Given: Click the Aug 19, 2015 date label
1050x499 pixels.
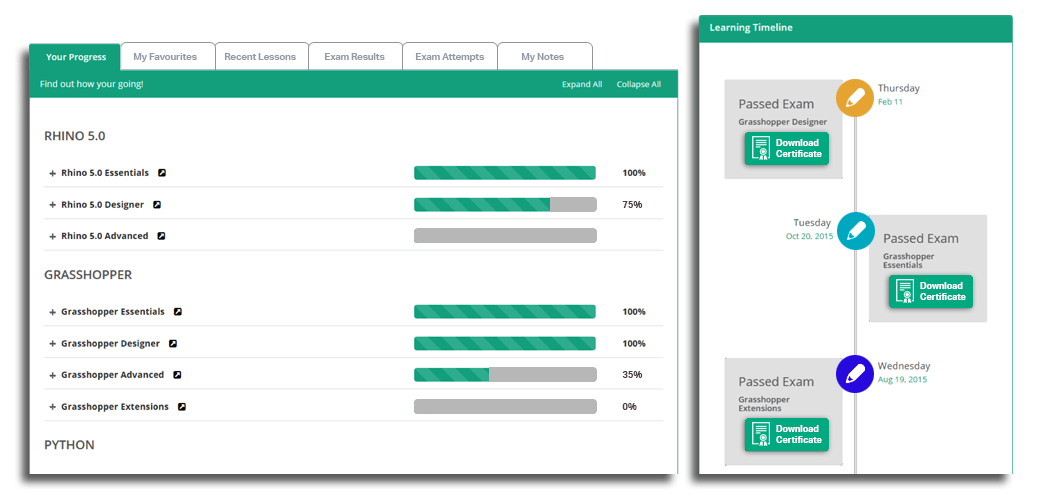Looking at the screenshot, I should point(902,379).
